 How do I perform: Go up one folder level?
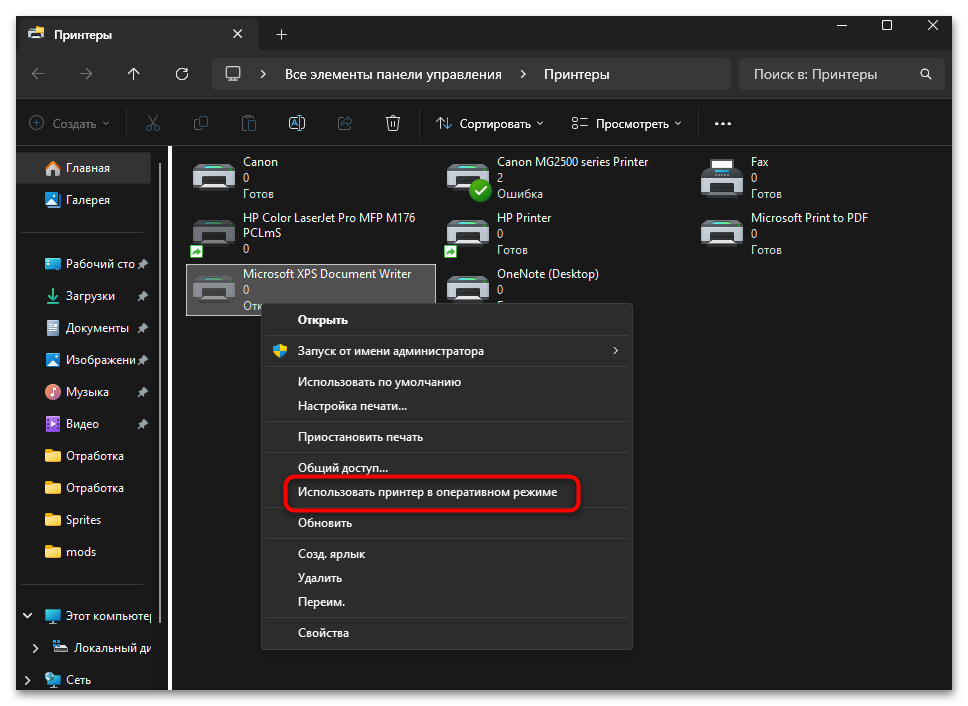pyautogui.click(x=133, y=74)
